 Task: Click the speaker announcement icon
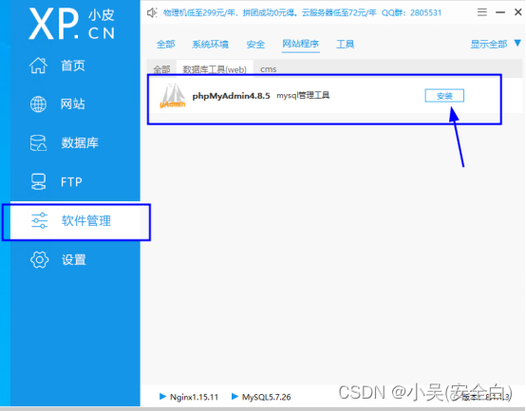click(x=152, y=13)
